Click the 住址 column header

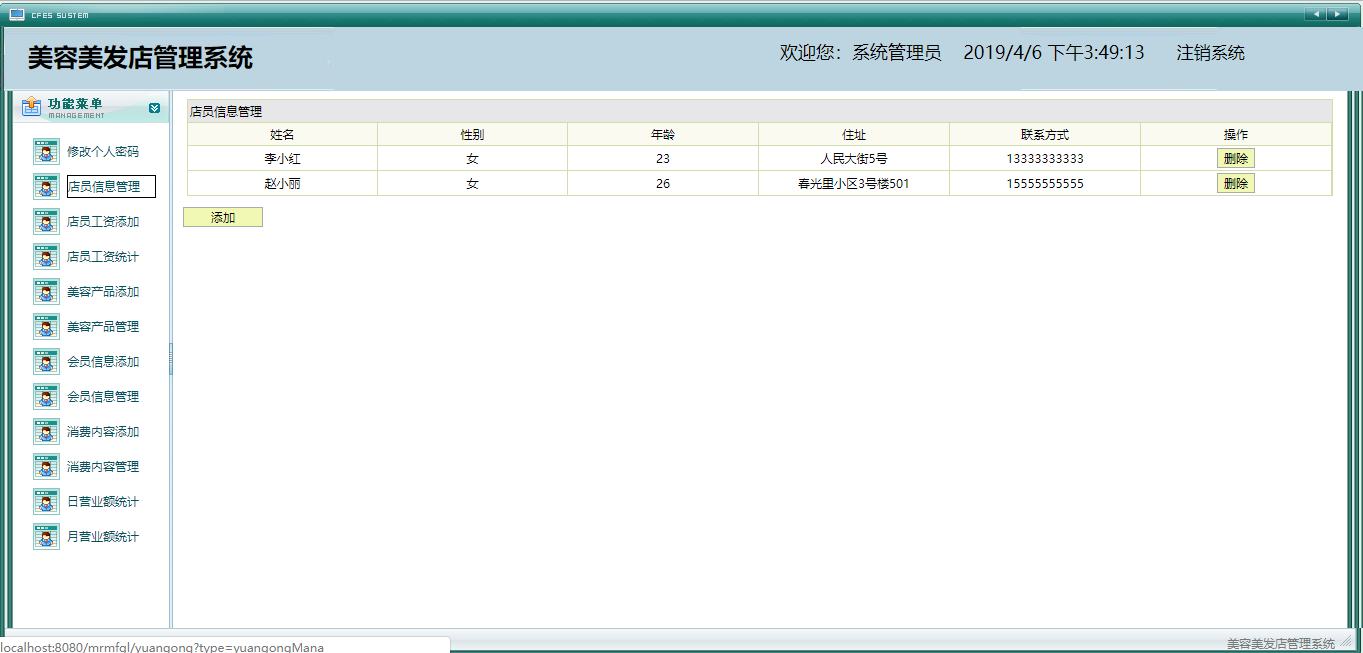click(854, 134)
